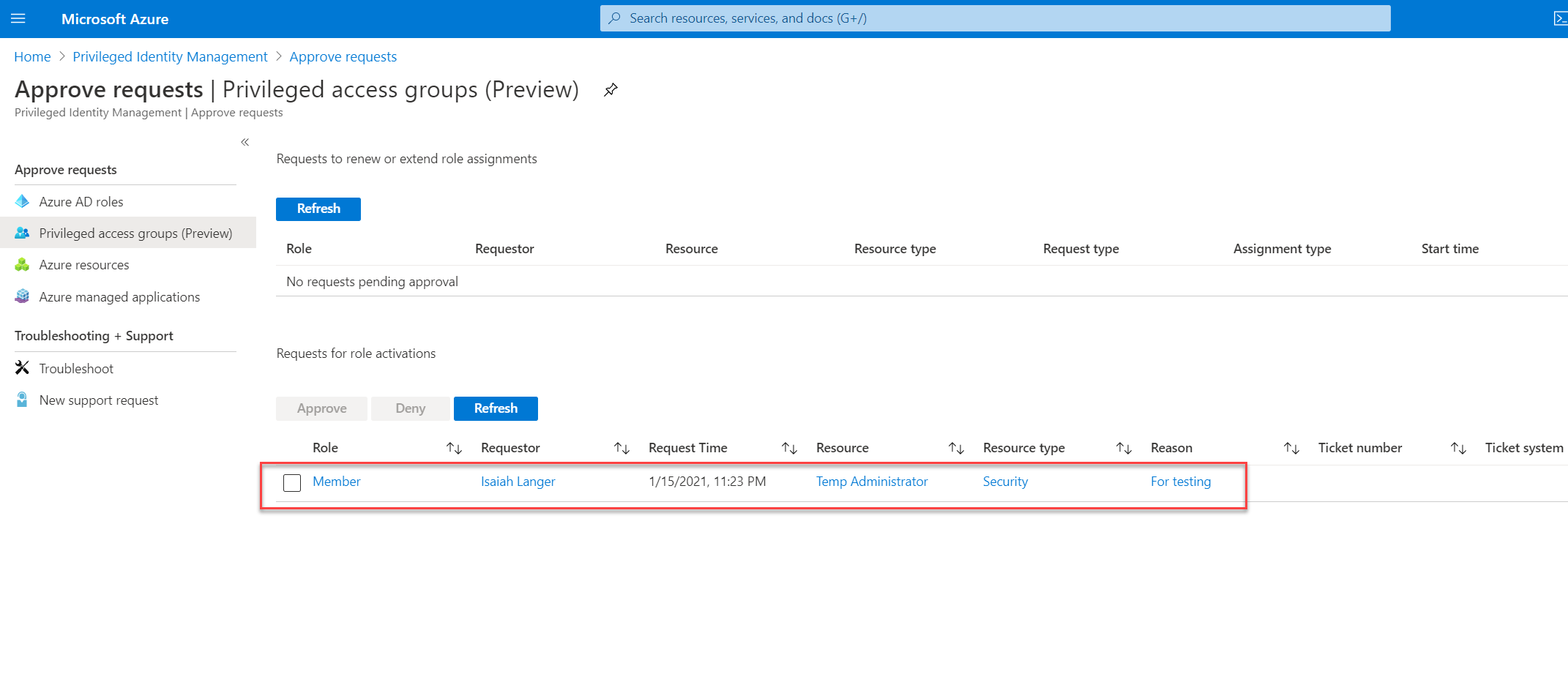Click Request type column header
1568x696 pixels.
tap(1080, 249)
